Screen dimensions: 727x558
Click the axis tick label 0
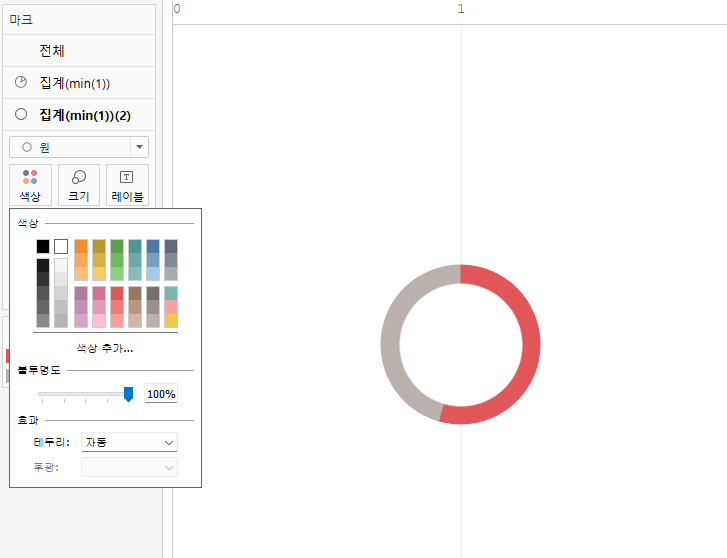click(177, 9)
